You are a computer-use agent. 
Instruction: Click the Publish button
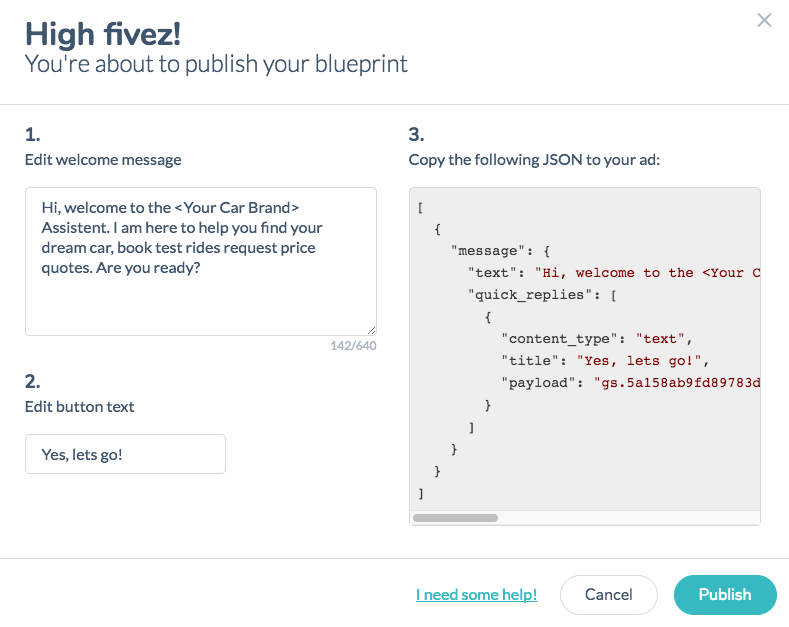click(725, 594)
